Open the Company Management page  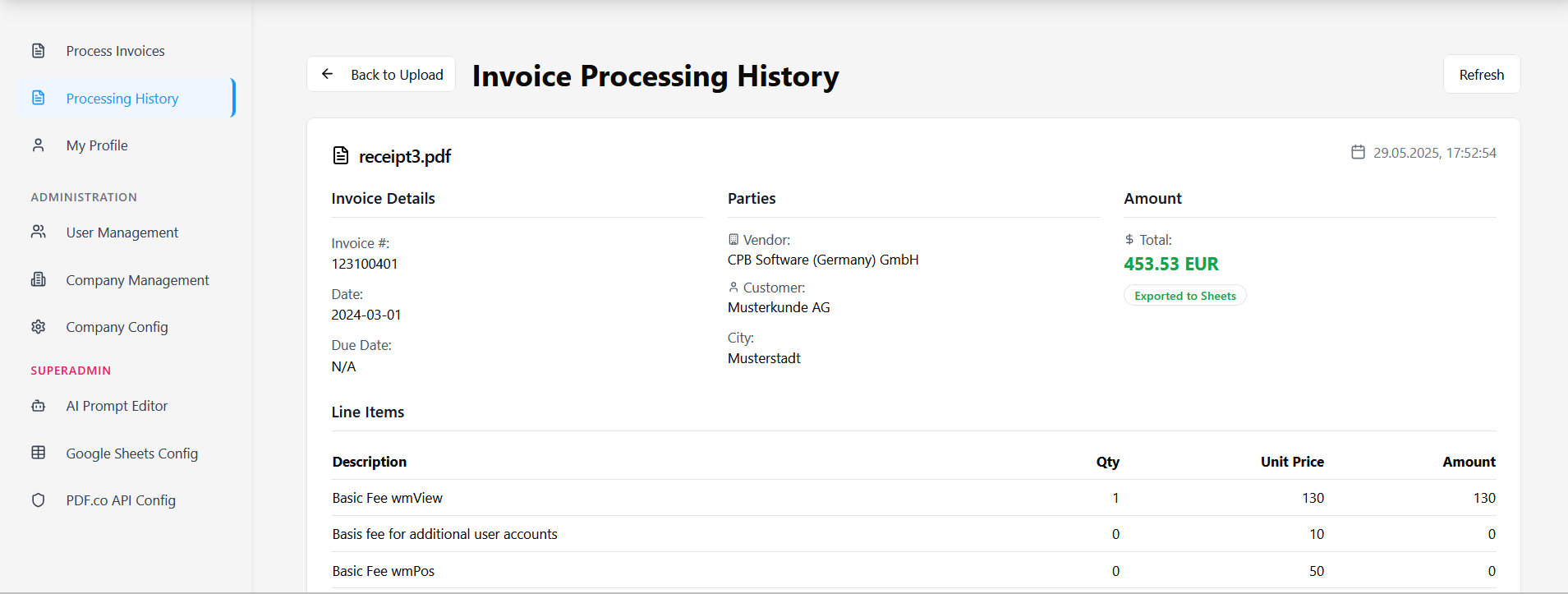(x=137, y=280)
